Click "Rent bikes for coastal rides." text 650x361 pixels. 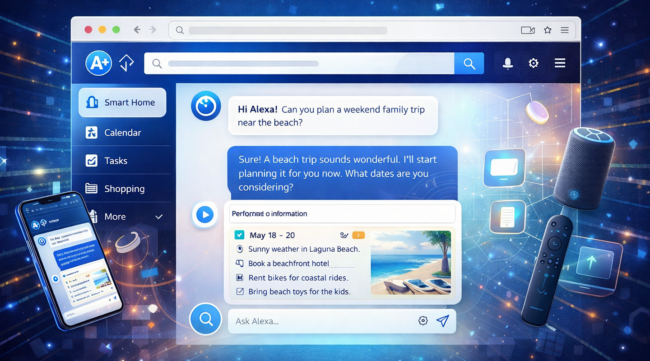point(298,278)
